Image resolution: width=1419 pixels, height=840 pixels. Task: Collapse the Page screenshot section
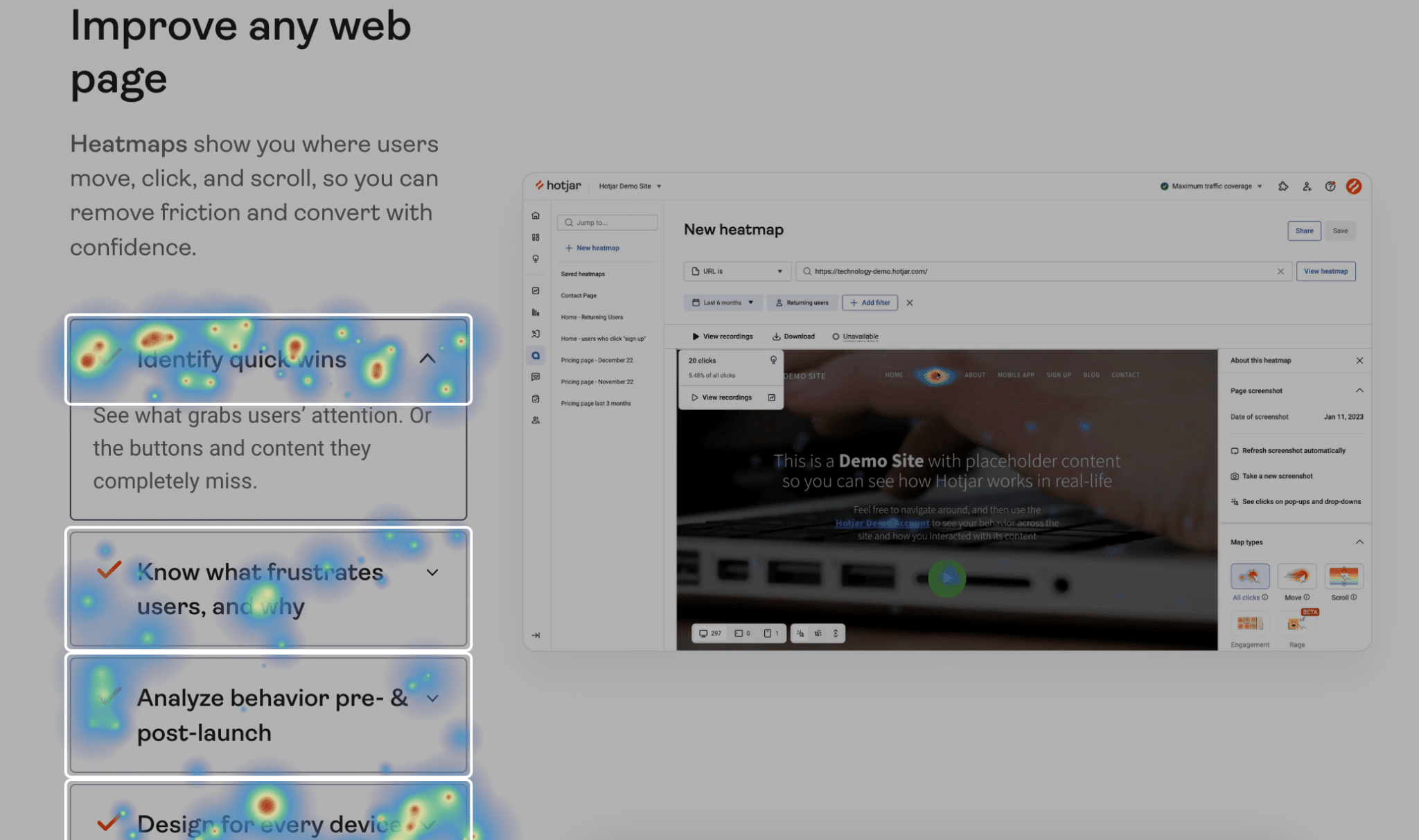coord(1359,391)
